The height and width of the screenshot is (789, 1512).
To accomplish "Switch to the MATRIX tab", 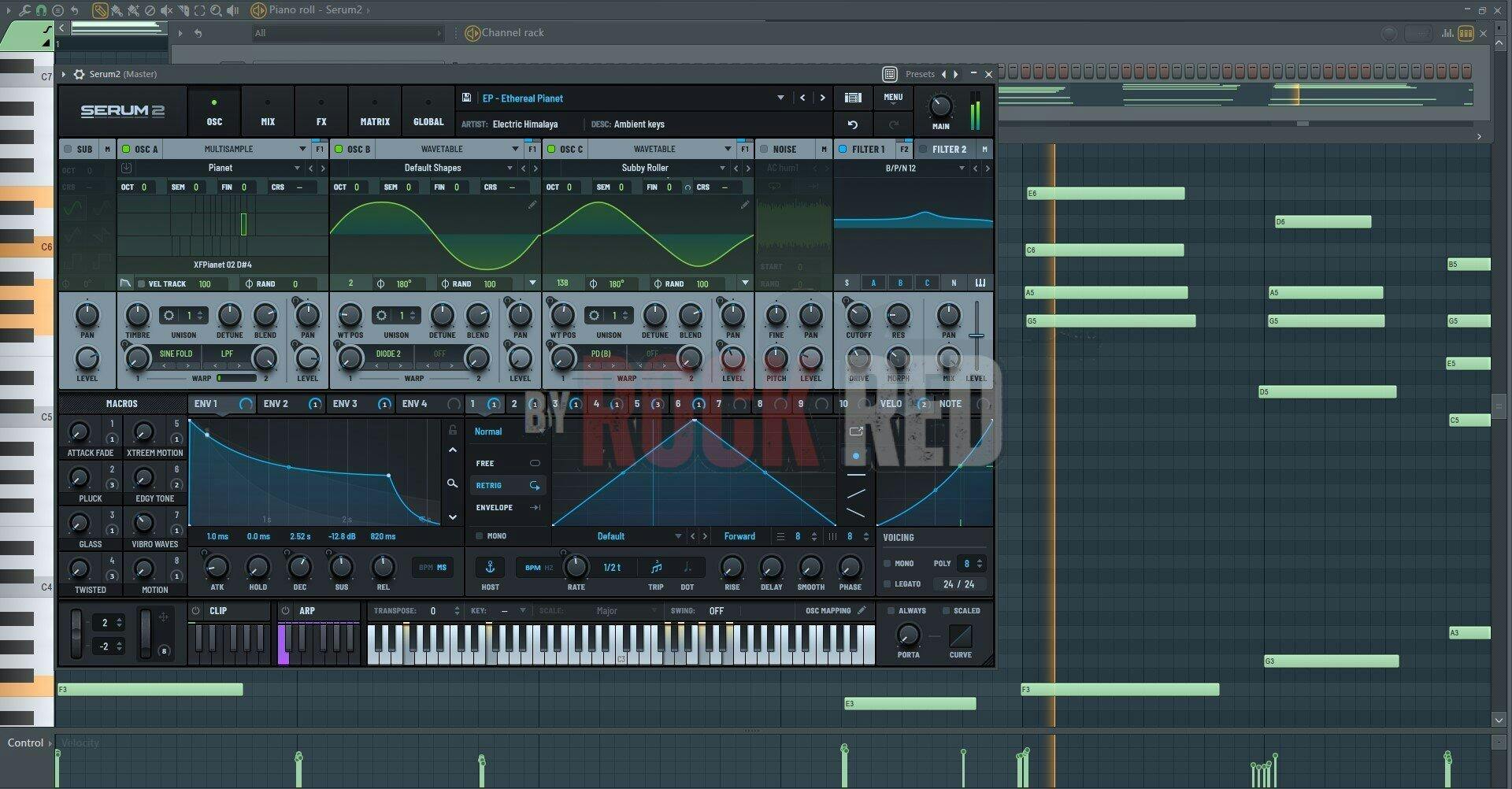I will (x=375, y=111).
